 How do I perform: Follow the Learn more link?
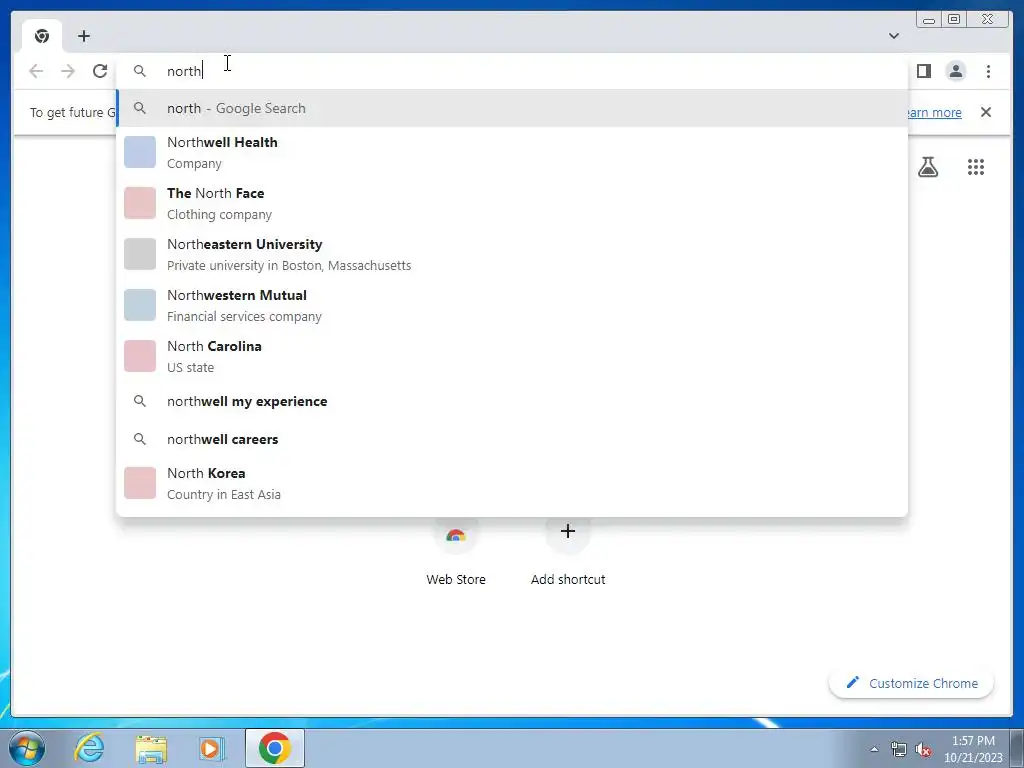(x=934, y=112)
